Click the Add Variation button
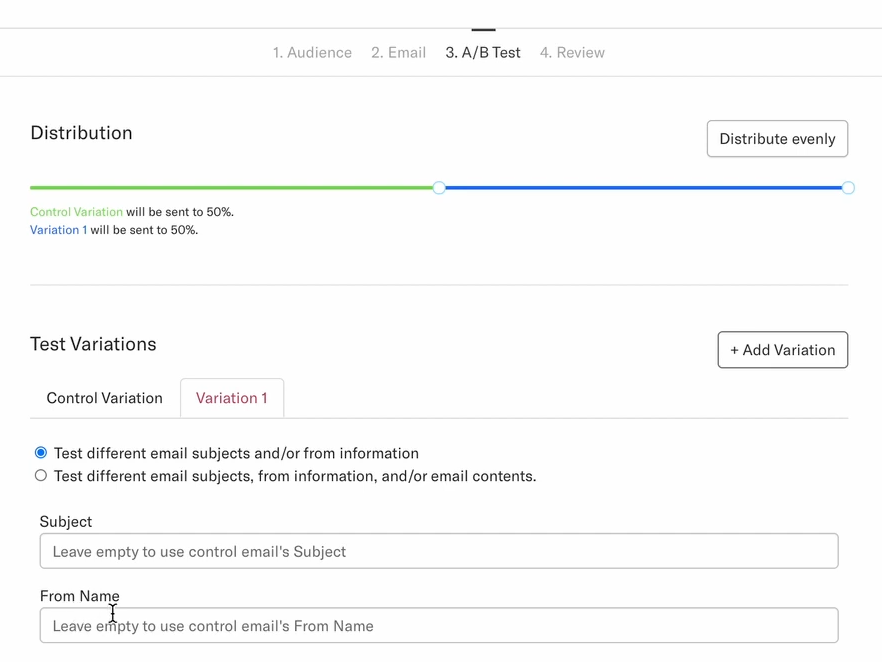882x662 pixels. 782,350
